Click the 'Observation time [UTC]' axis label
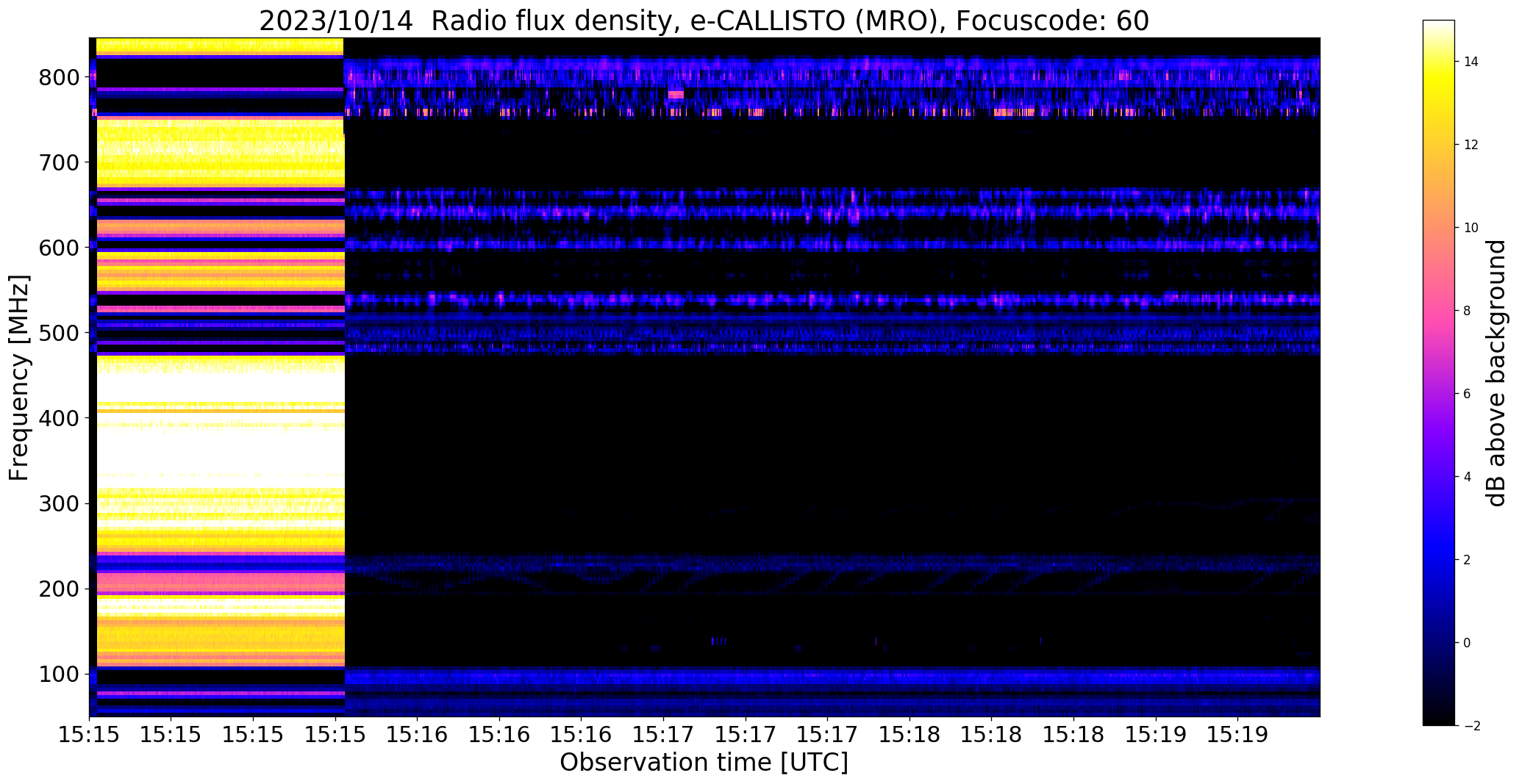The width and height of the screenshot is (1519, 784). (704, 763)
